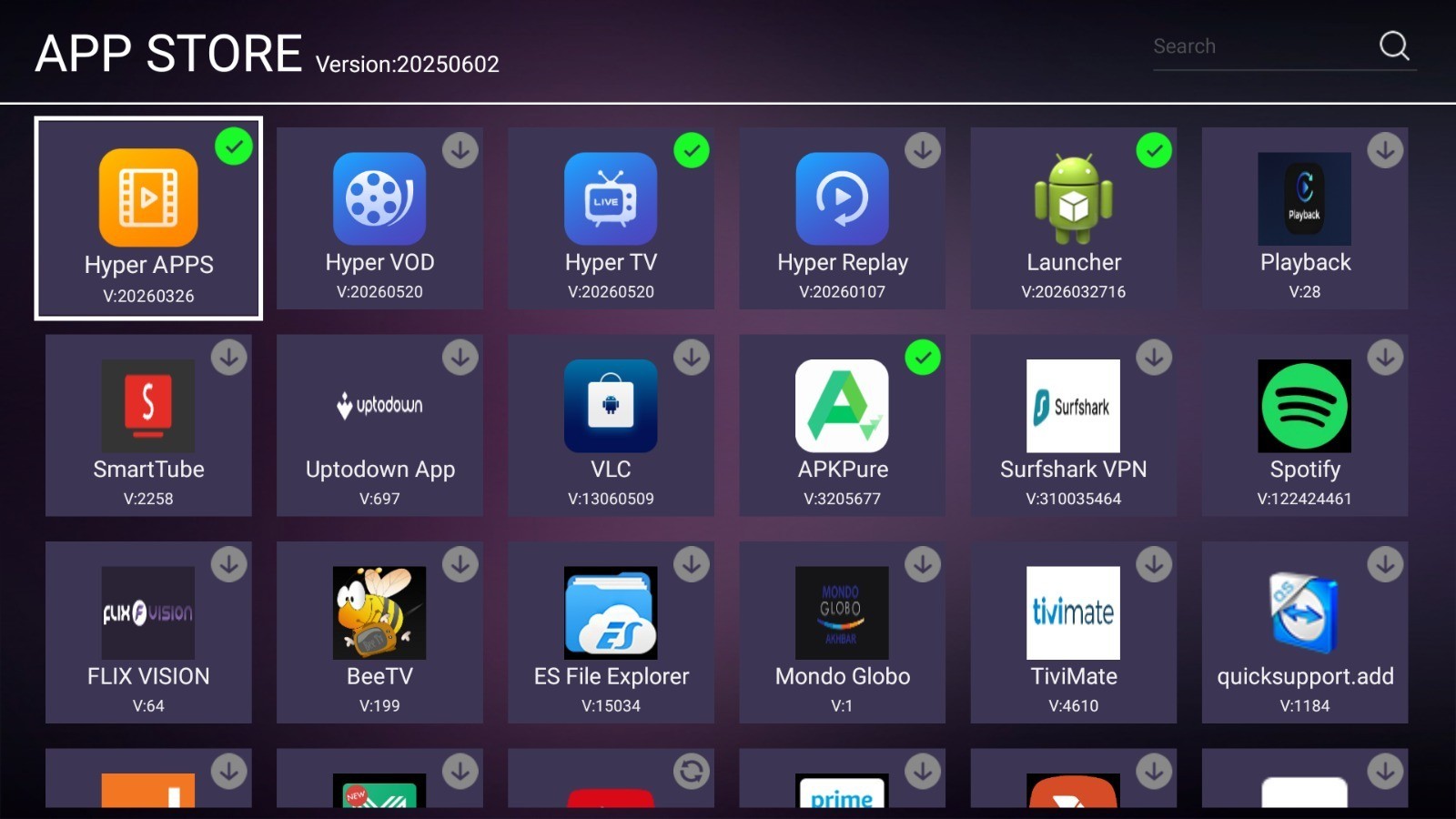
Task: Click the Surfshark VPN name label
Action: (1074, 470)
